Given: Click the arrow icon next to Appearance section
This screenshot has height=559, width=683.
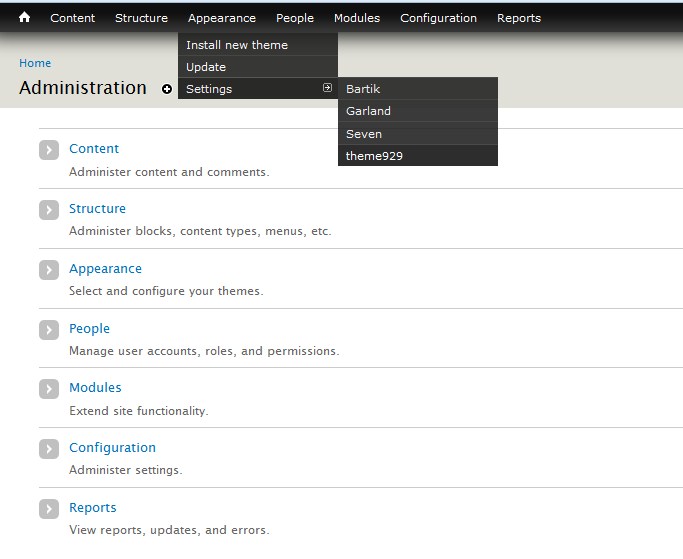Looking at the screenshot, I should click(49, 270).
